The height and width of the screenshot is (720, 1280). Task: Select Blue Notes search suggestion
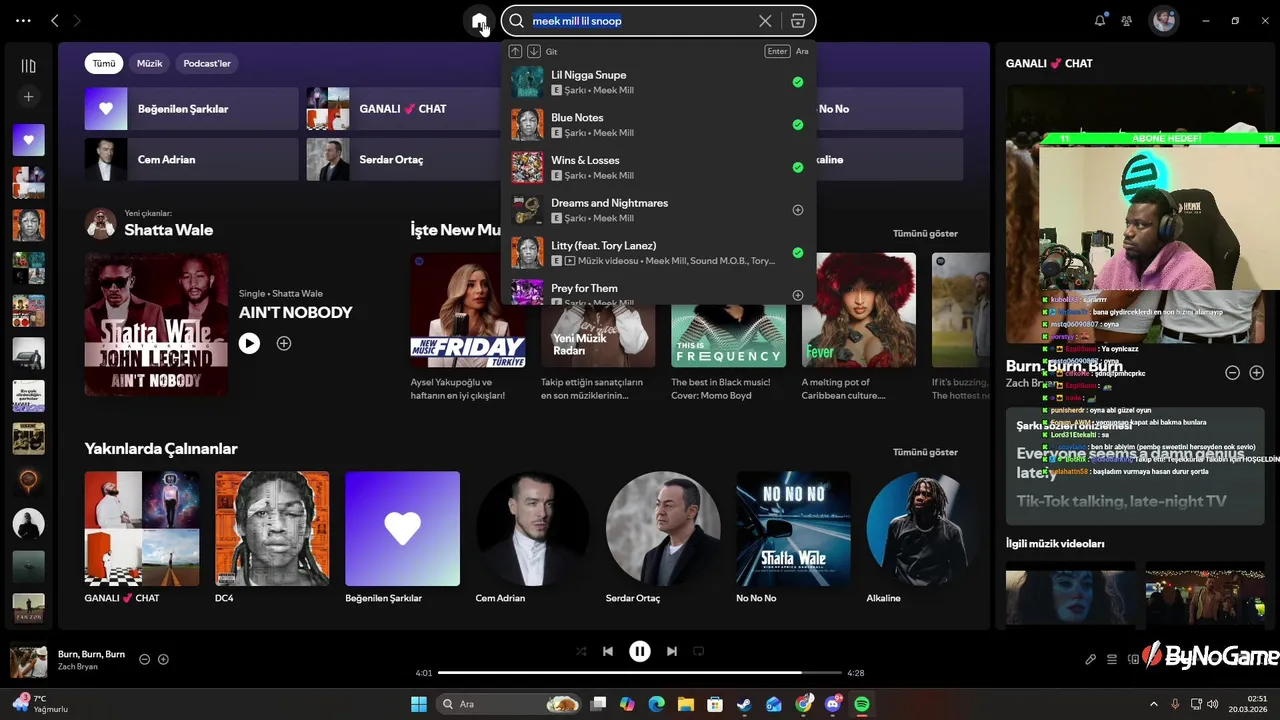(659, 125)
